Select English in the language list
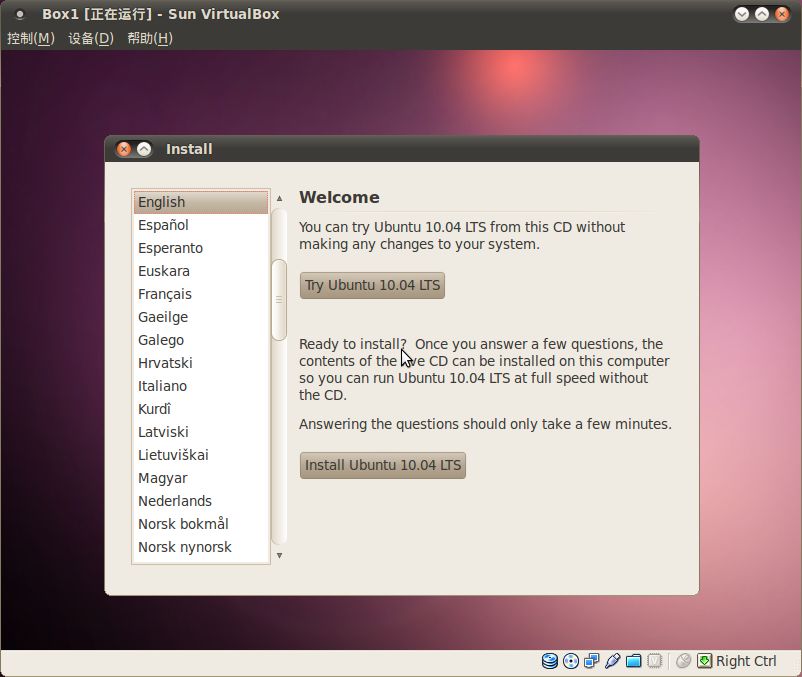 point(200,202)
